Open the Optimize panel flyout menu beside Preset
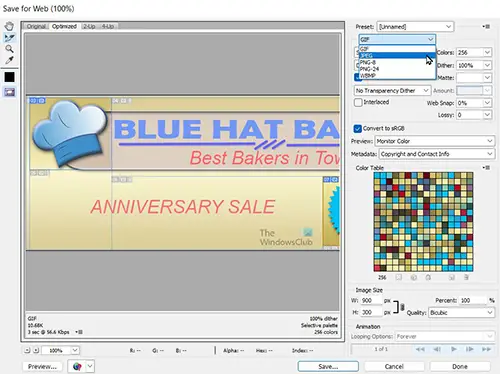The image size is (500, 374). (486, 26)
